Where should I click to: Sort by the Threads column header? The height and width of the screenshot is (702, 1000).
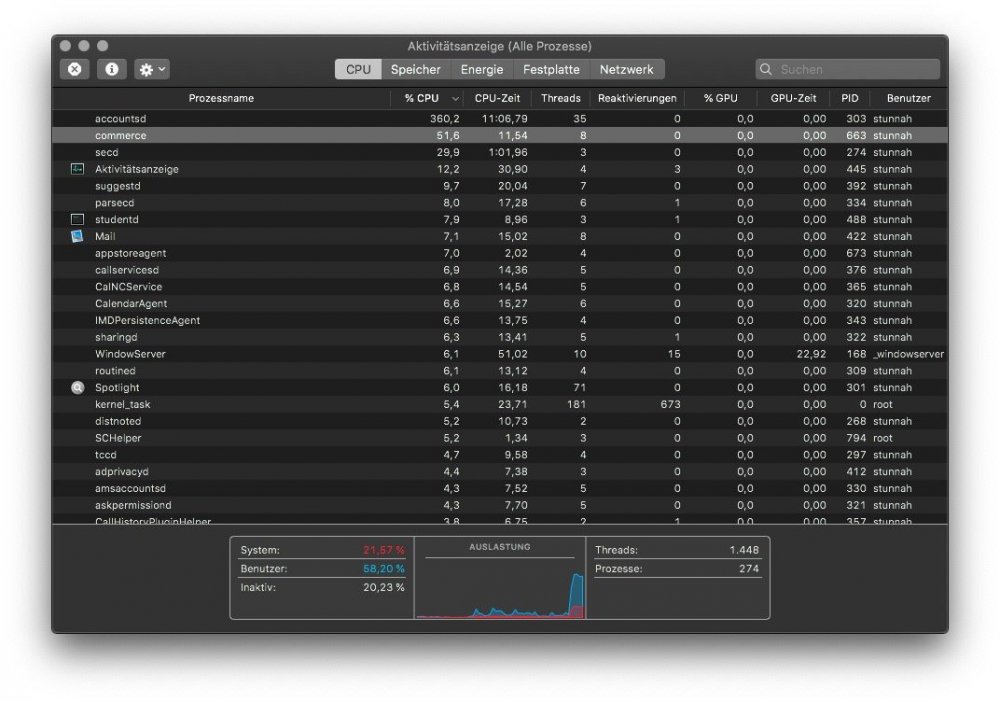[561, 98]
